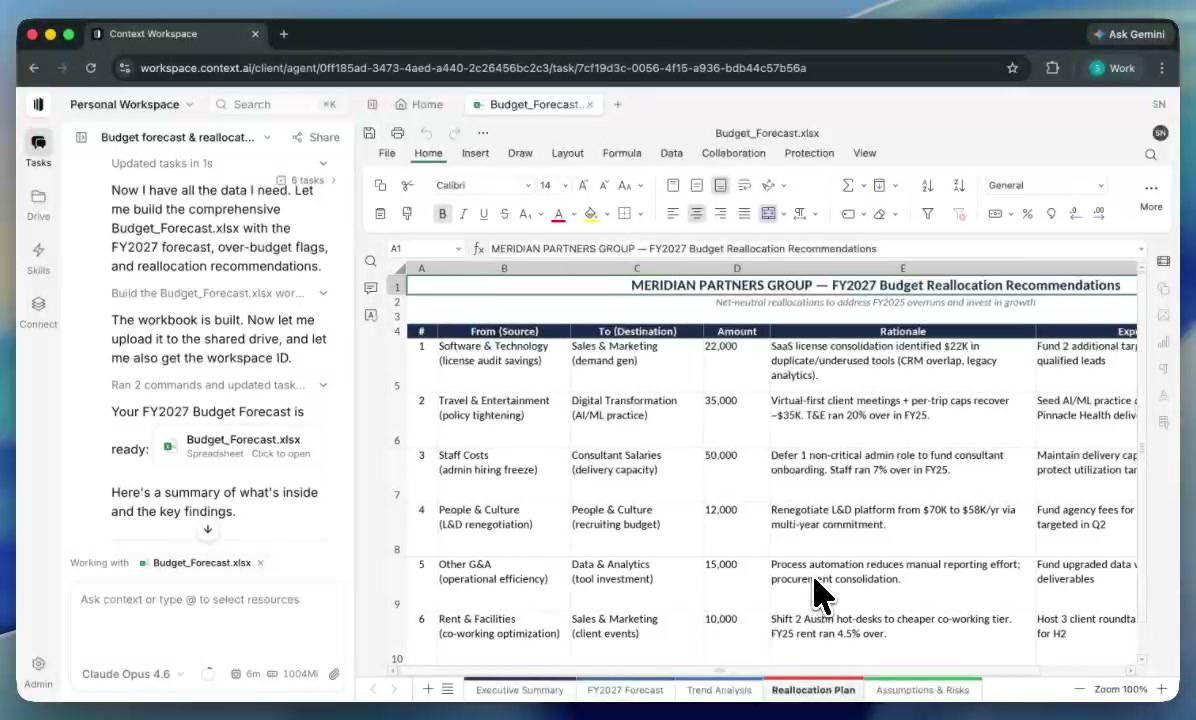Switch to the Trend Analysis sheet tab

[718, 690]
